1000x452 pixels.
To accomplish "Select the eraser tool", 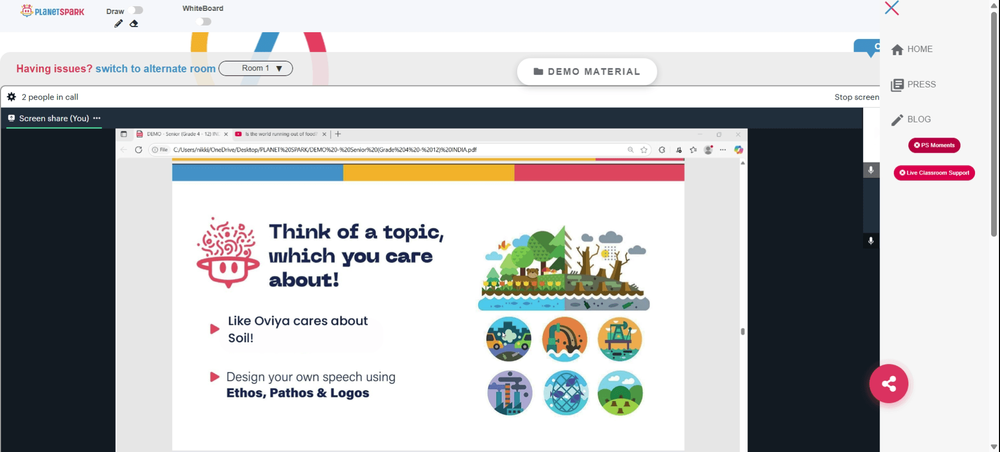I will (x=133, y=24).
